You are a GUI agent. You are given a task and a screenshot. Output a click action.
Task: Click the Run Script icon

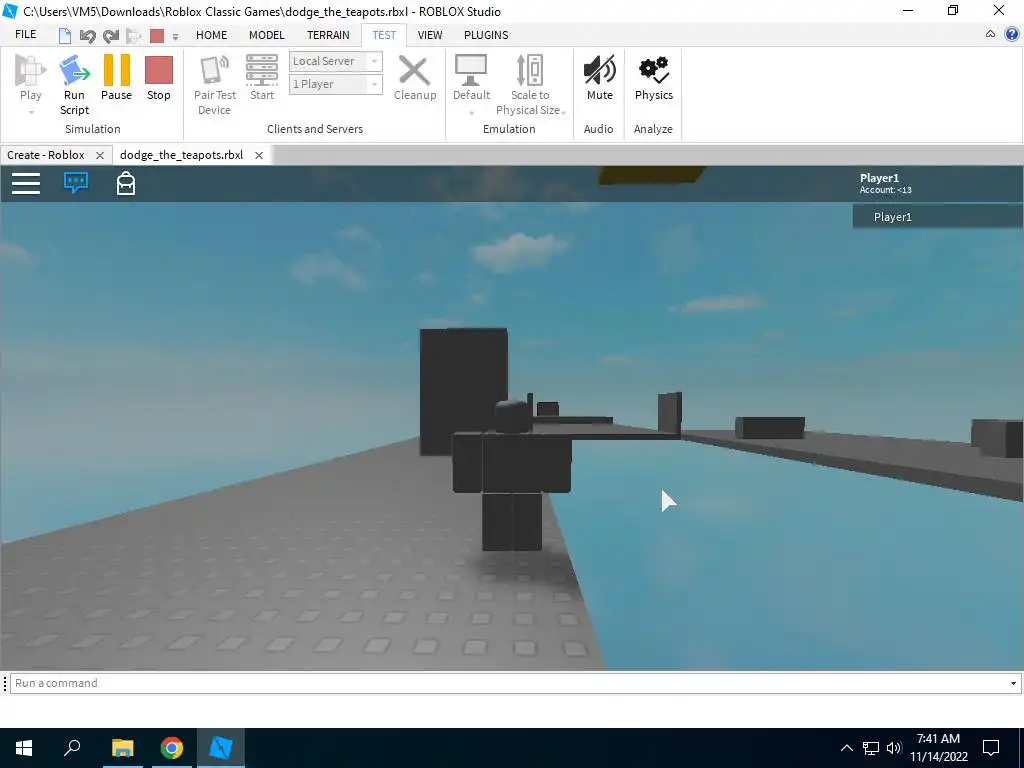74,71
